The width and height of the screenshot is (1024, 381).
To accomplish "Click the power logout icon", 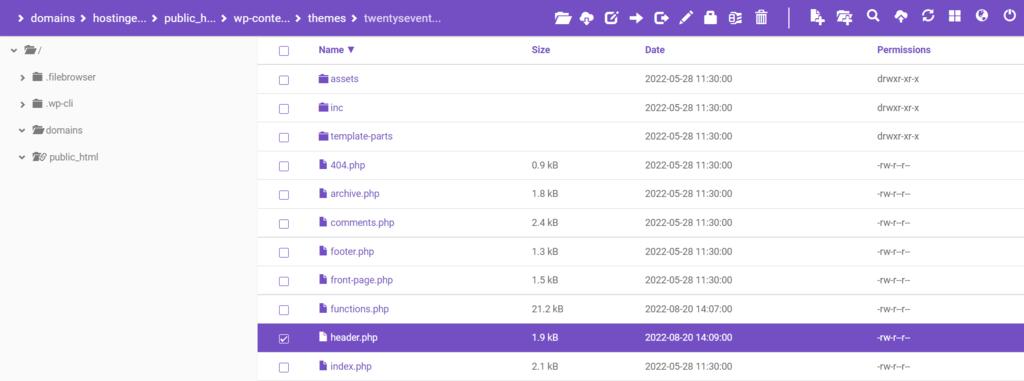I will (1009, 16).
